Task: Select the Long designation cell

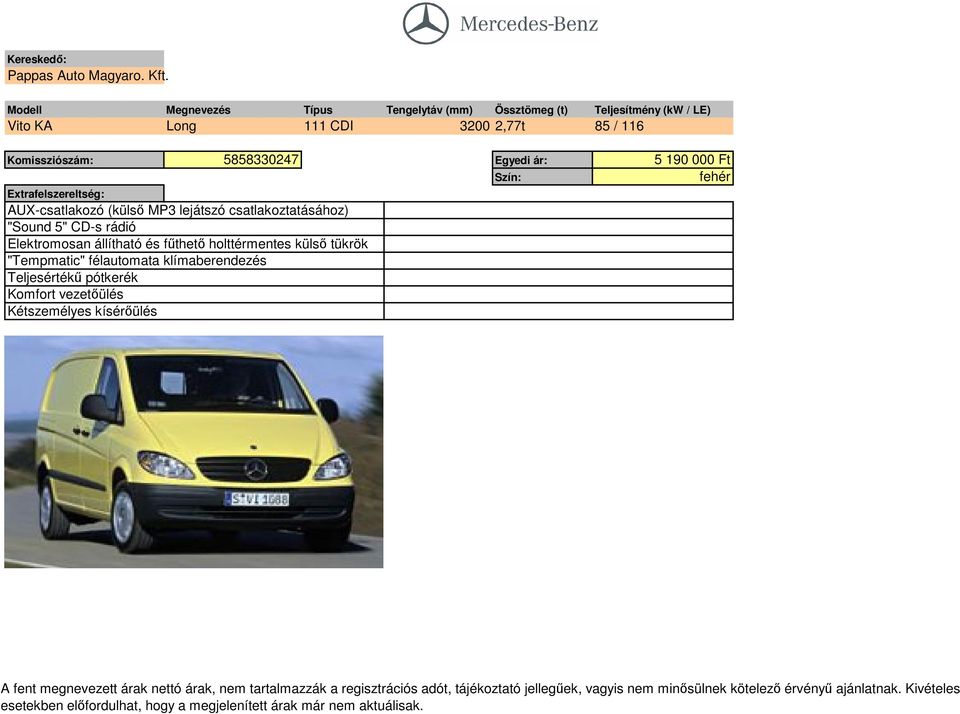Action: point(181,126)
